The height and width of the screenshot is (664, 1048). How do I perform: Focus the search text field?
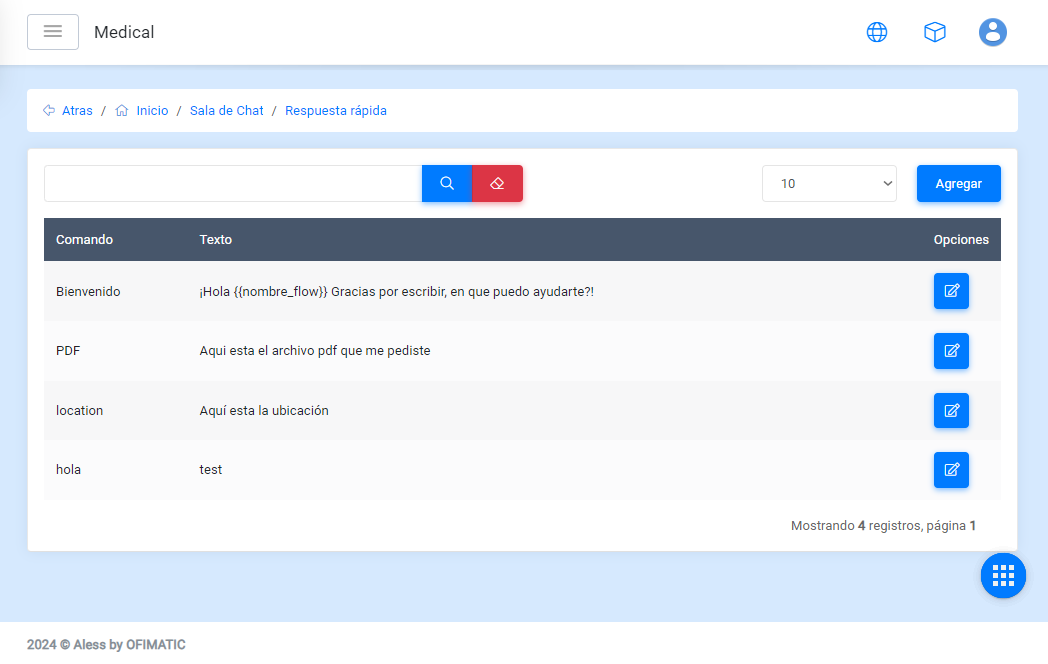[233, 184]
